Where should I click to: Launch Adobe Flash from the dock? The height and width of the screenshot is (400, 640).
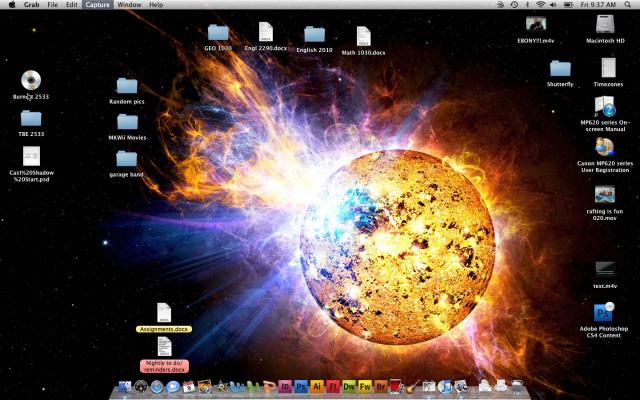tap(332, 386)
